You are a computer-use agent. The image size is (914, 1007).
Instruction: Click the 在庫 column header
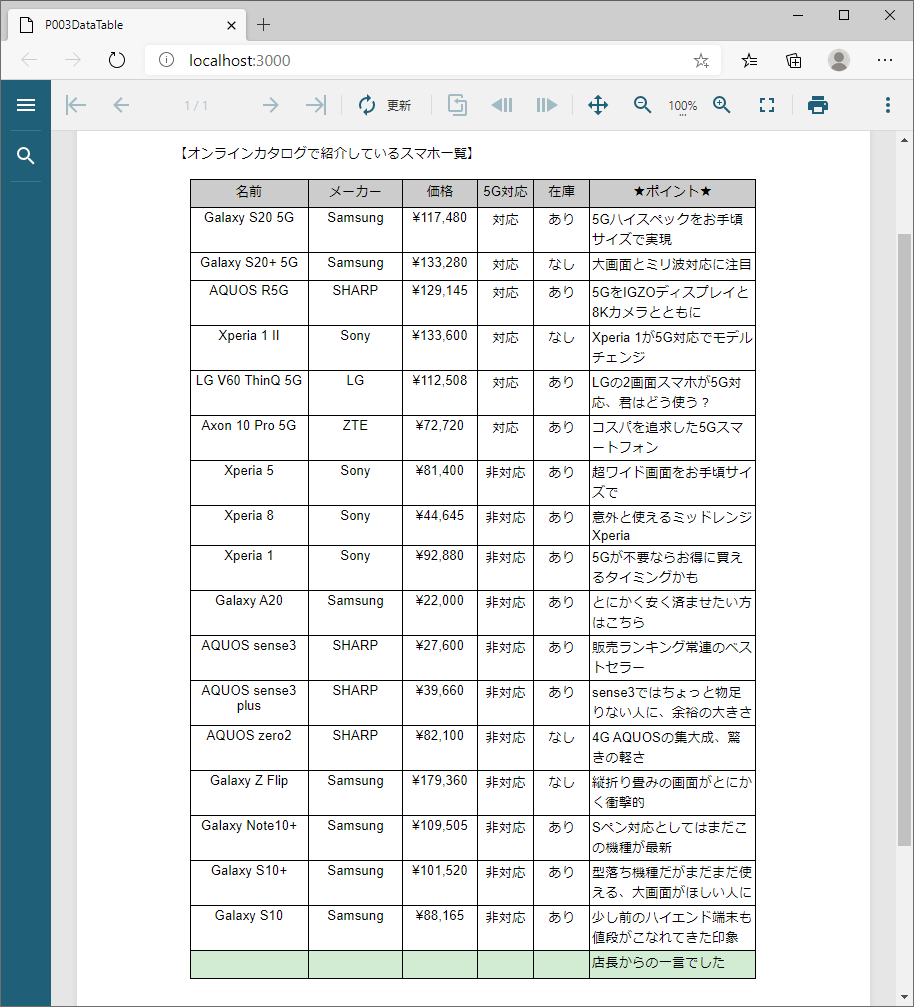[561, 193]
